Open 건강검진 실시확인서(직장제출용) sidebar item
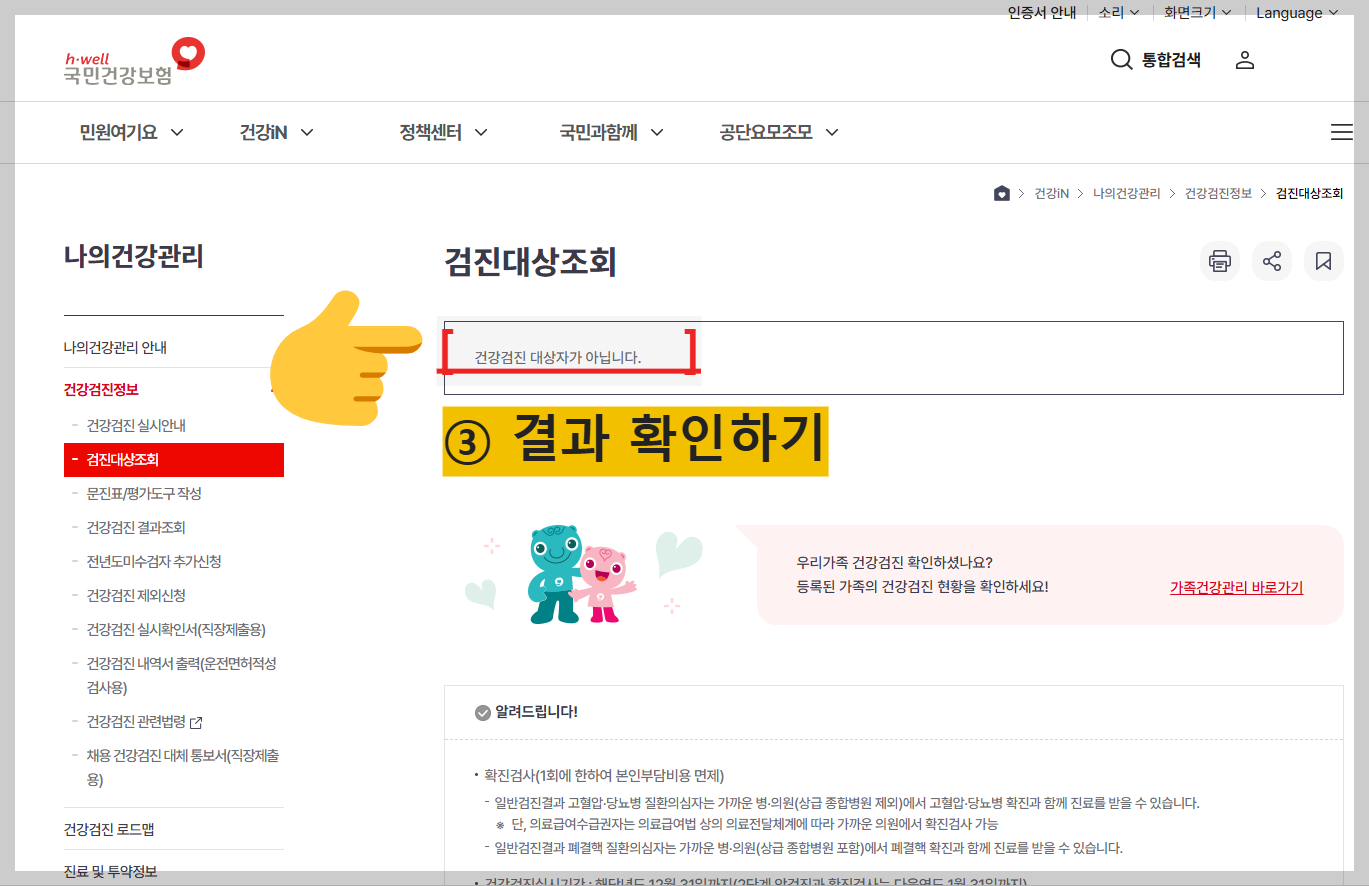The image size is (1369, 886). click(x=176, y=629)
